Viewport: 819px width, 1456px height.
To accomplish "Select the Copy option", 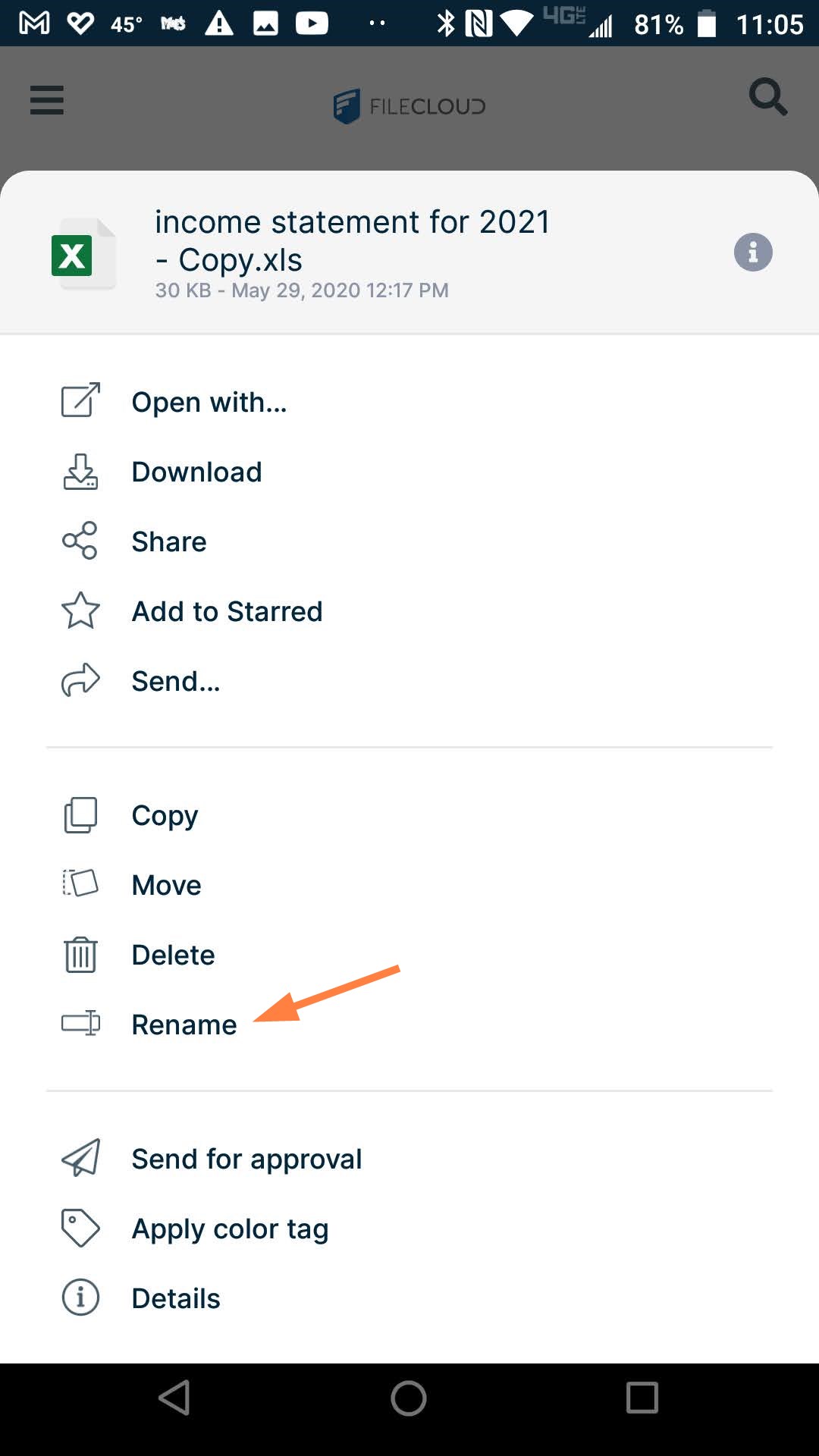I will point(165,815).
